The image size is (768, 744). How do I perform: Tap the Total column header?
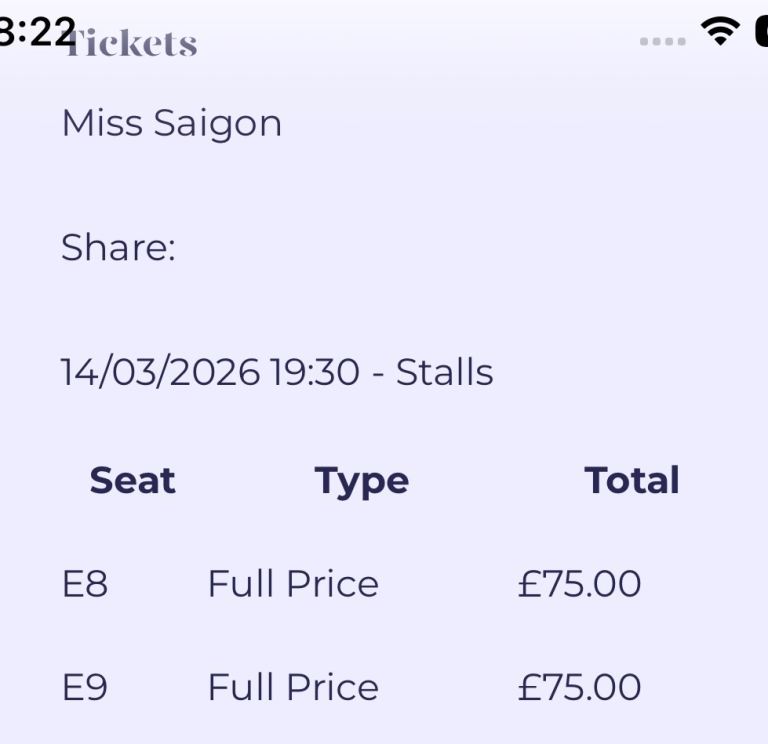click(x=632, y=481)
